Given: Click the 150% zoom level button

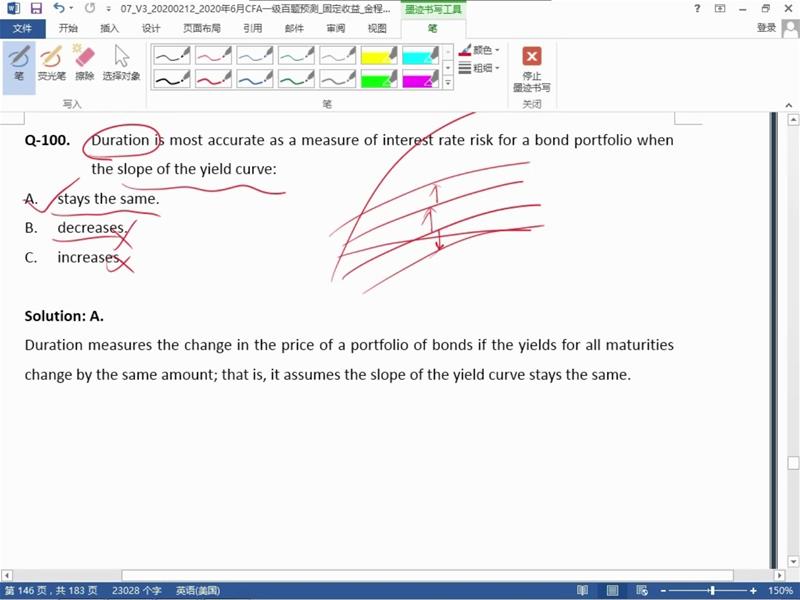Looking at the screenshot, I should 781,590.
